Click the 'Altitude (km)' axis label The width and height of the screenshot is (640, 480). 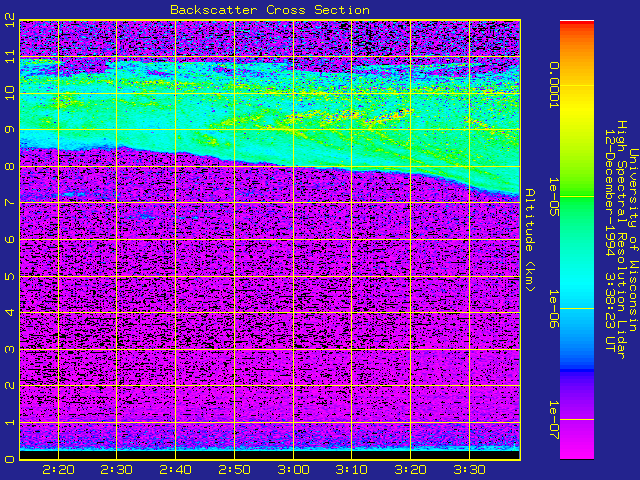[530, 240]
